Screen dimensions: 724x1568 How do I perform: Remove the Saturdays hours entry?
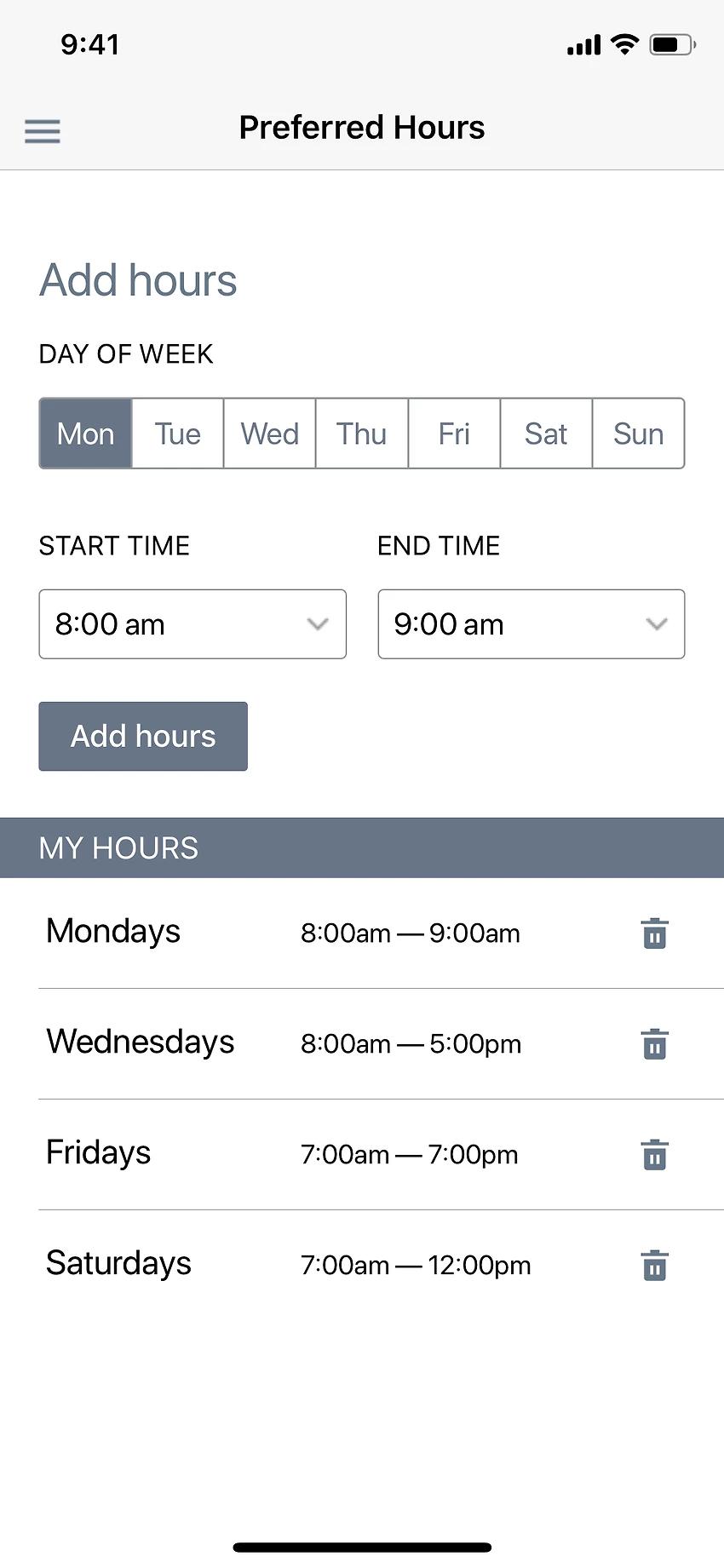(654, 1266)
